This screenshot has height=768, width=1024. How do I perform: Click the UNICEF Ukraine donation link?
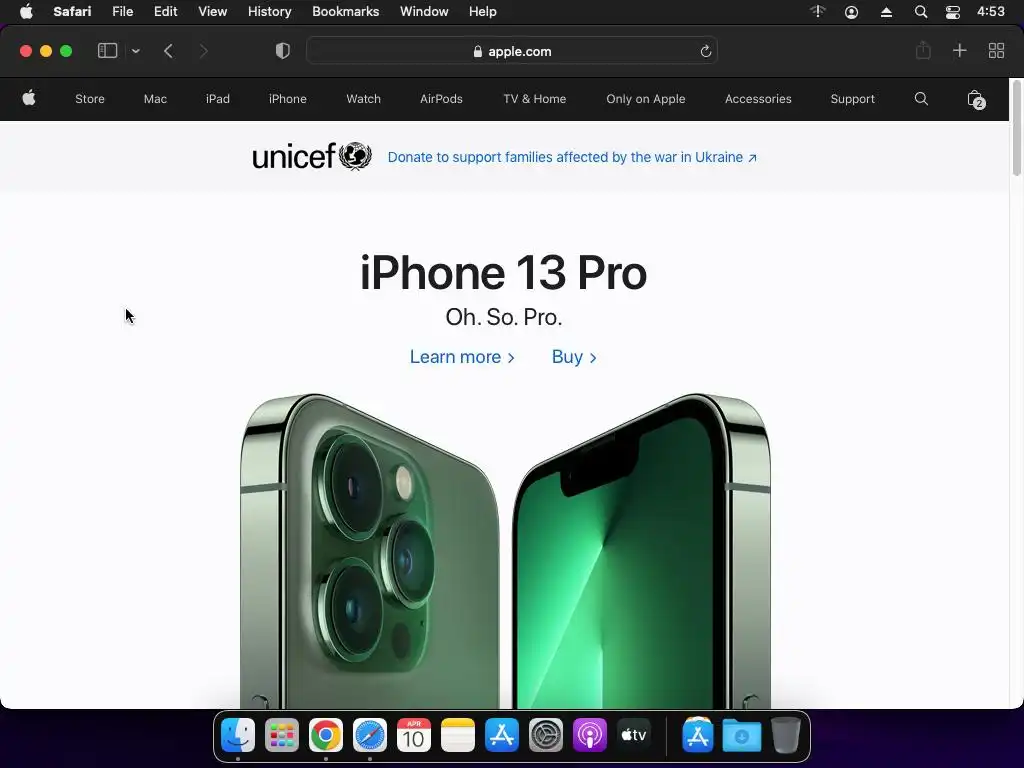coord(572,157)
